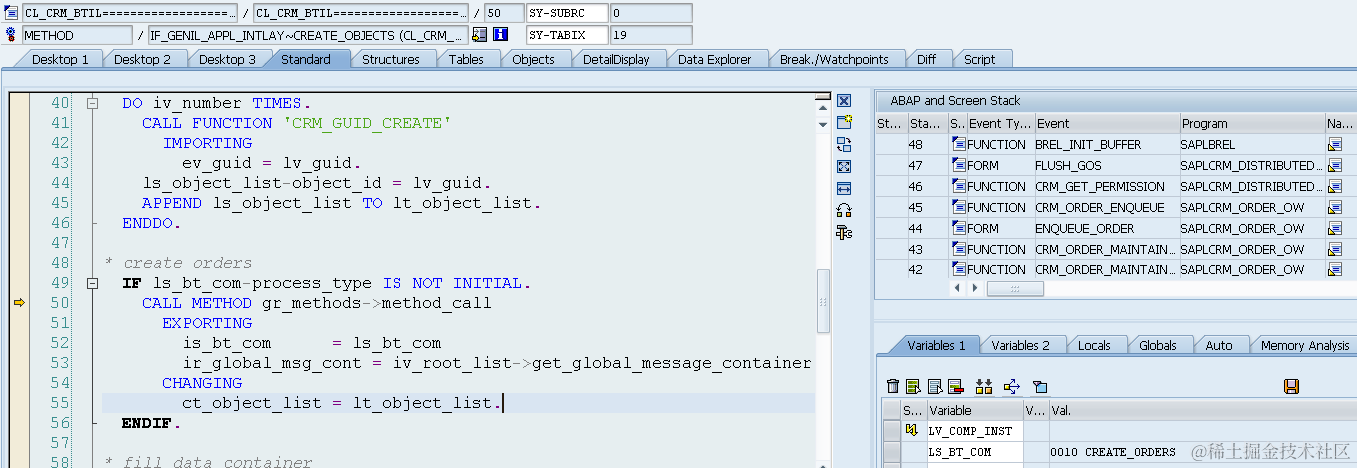Collapse the IF block at line 49

[x=92, y=283]
